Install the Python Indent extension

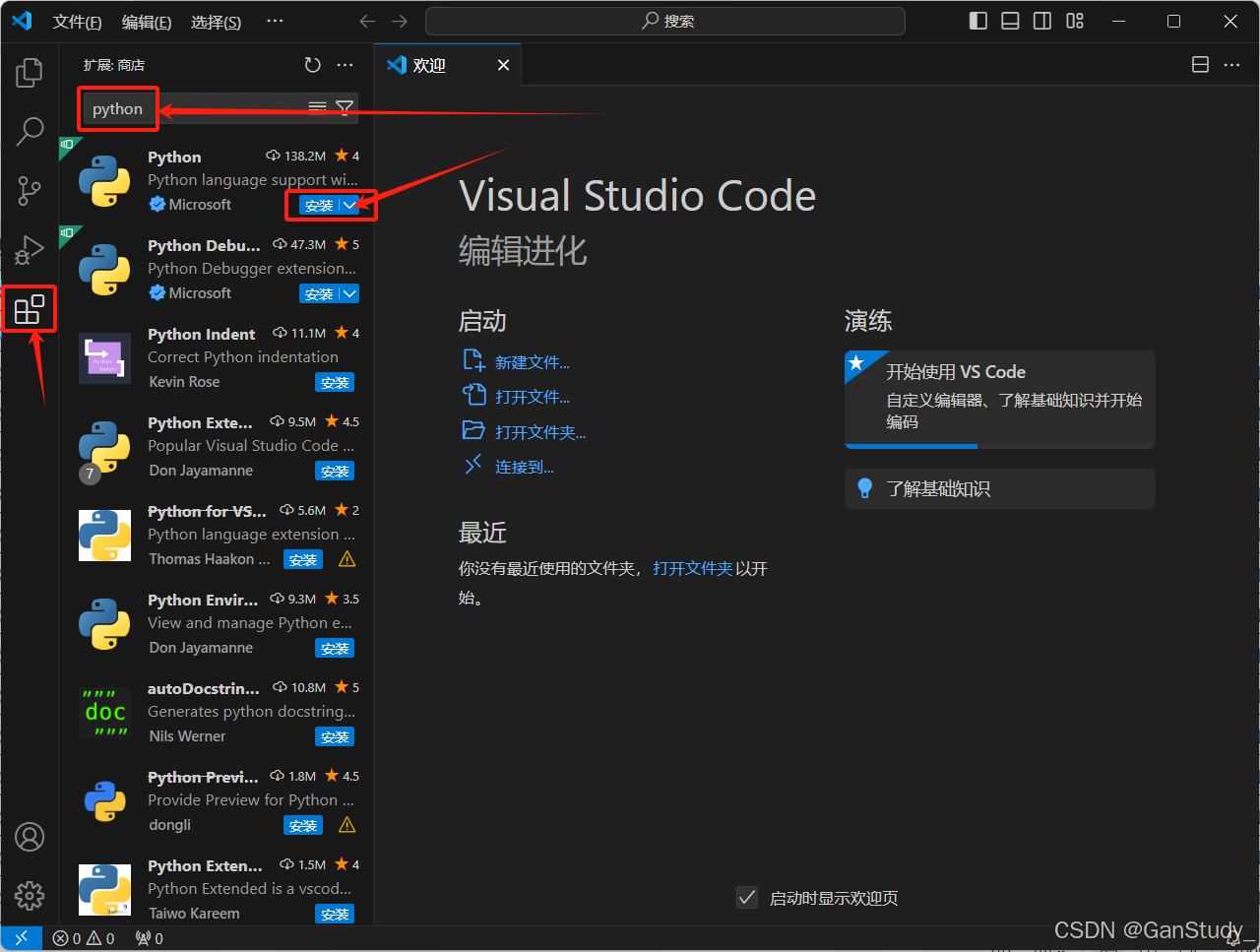[335, 382]
